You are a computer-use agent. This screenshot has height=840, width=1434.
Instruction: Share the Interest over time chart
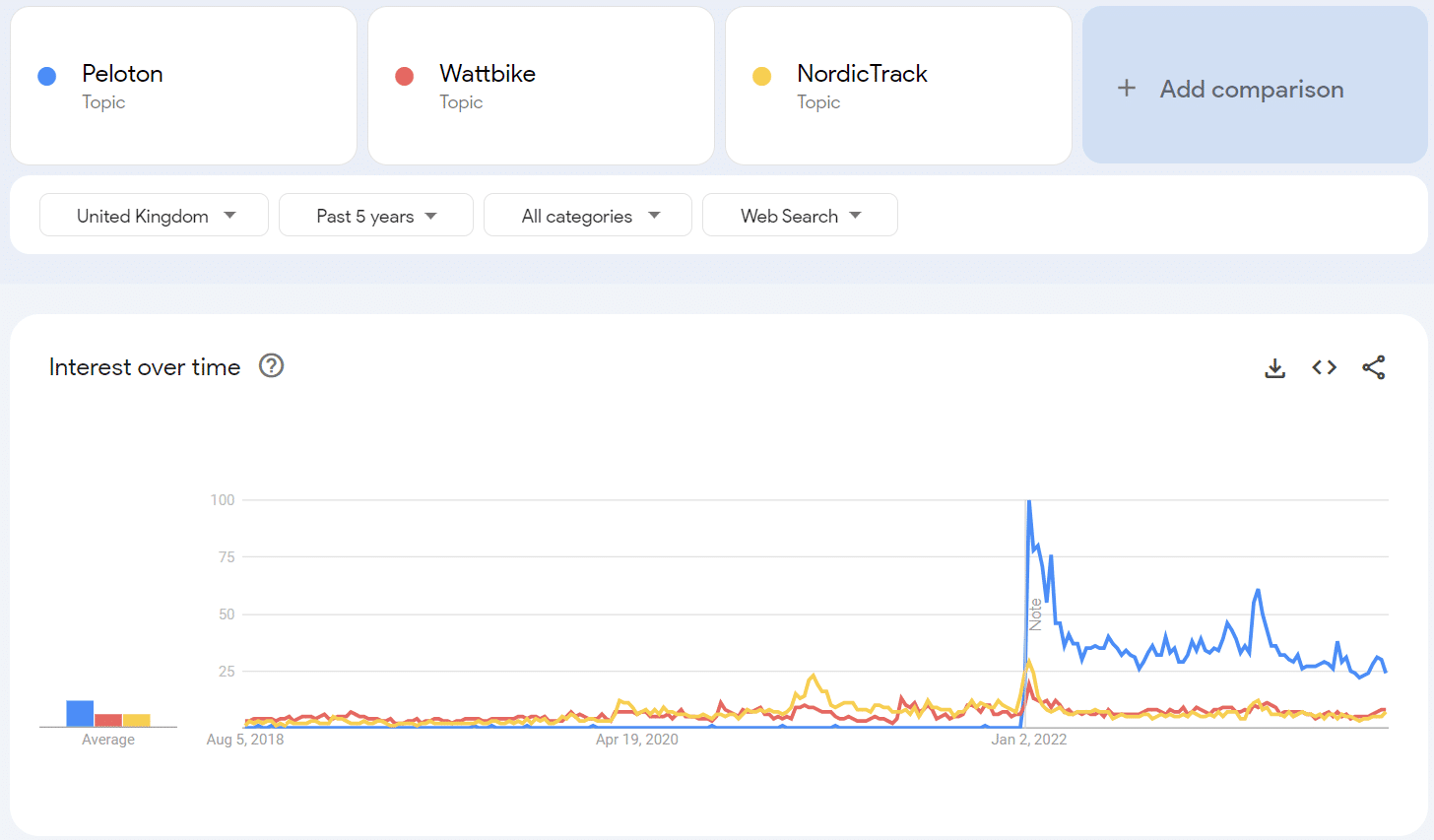[x=1374, y=367]
